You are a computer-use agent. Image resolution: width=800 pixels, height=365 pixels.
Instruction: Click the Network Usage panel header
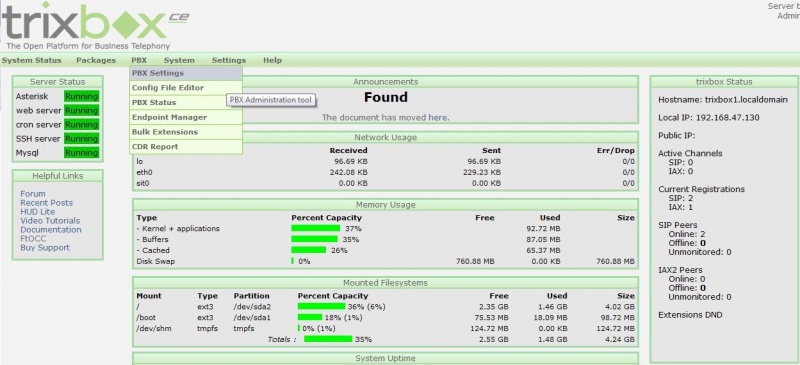386,137
